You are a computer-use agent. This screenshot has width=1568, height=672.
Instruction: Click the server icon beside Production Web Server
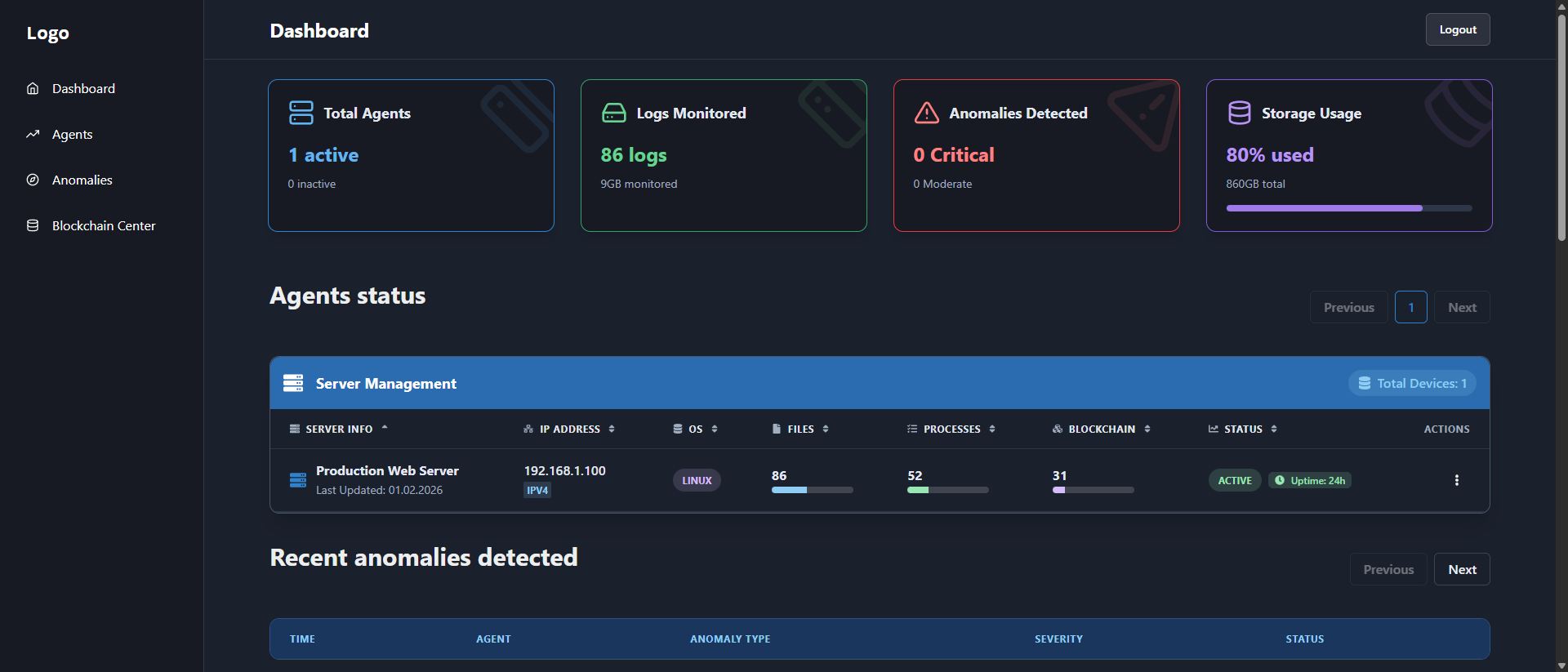[x=298, y=480]
